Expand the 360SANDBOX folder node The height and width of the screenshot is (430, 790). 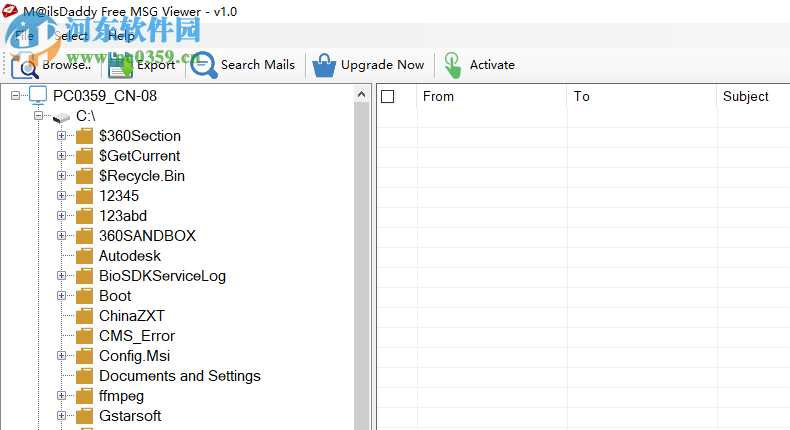point(61,235)
